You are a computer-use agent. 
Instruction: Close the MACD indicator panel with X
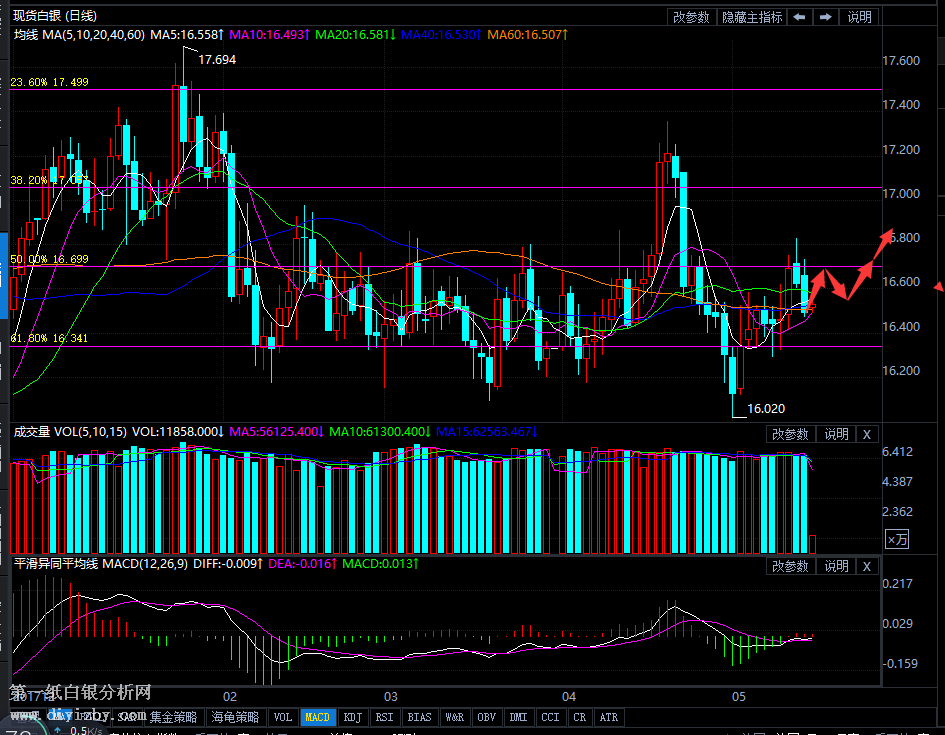[x=867, y=566]
